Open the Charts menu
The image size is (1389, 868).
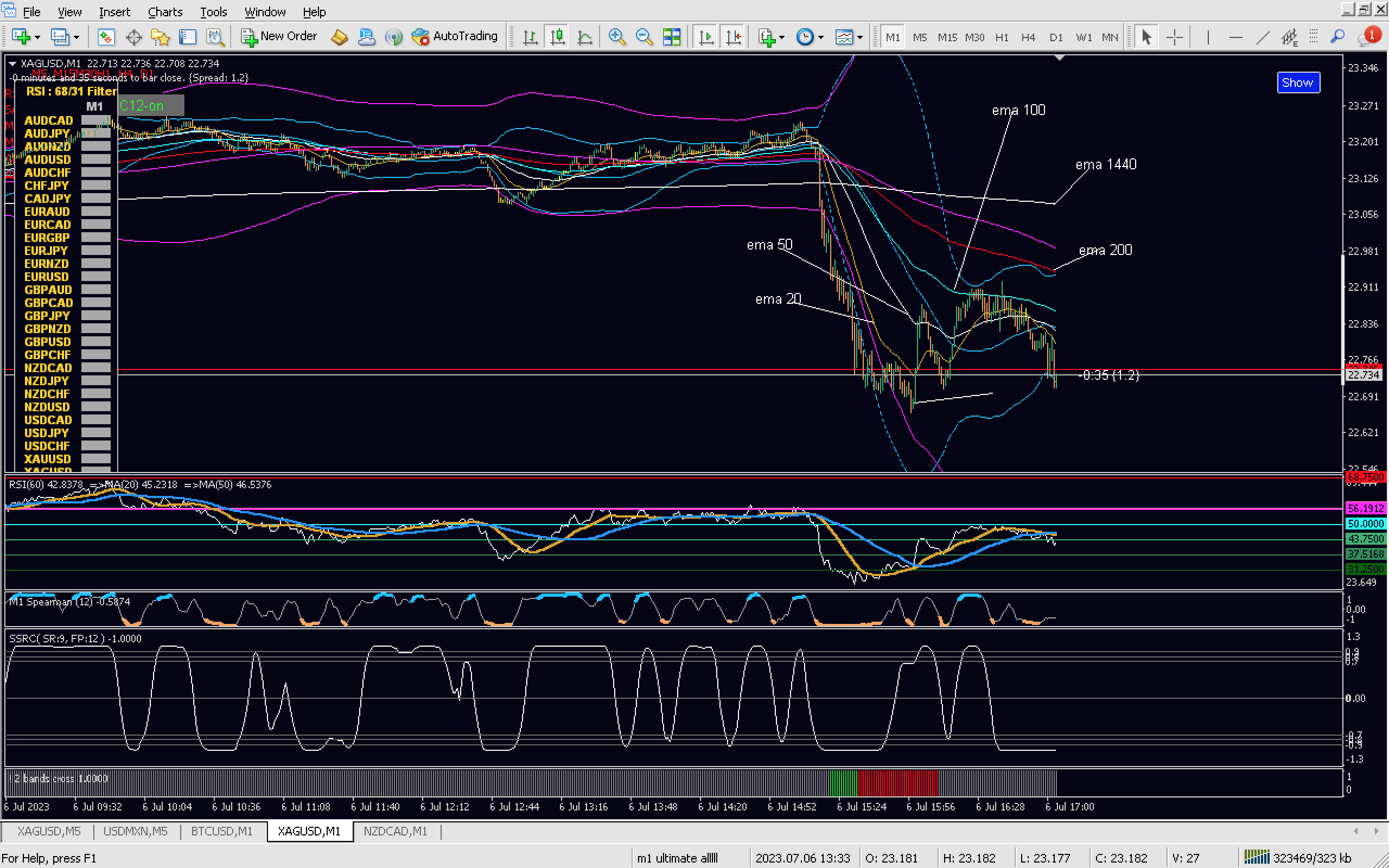pyautogui.click(x=165, y=11)
